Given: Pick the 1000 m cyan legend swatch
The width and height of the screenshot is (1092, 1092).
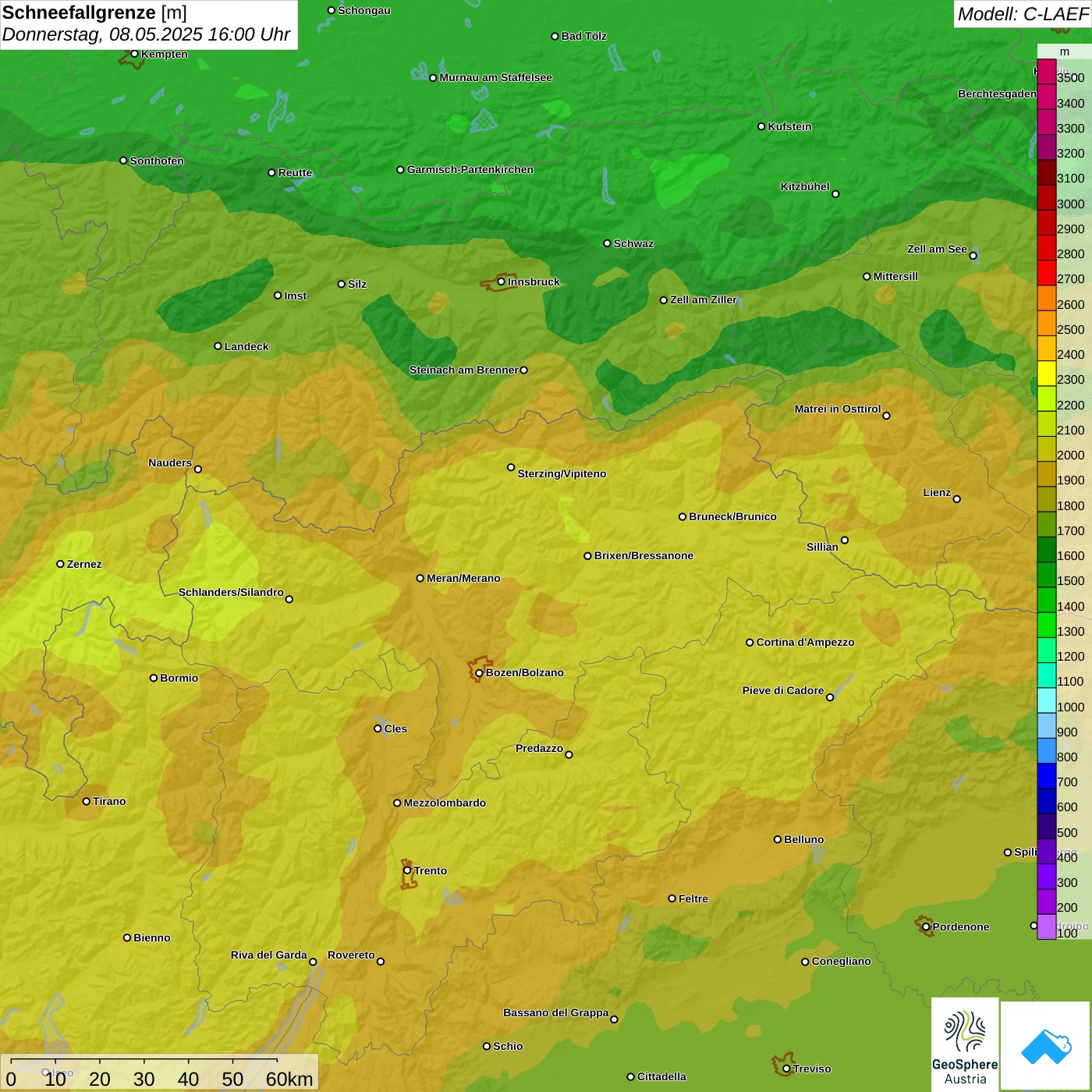Looking at the screenshot, I should (1046, 700).
